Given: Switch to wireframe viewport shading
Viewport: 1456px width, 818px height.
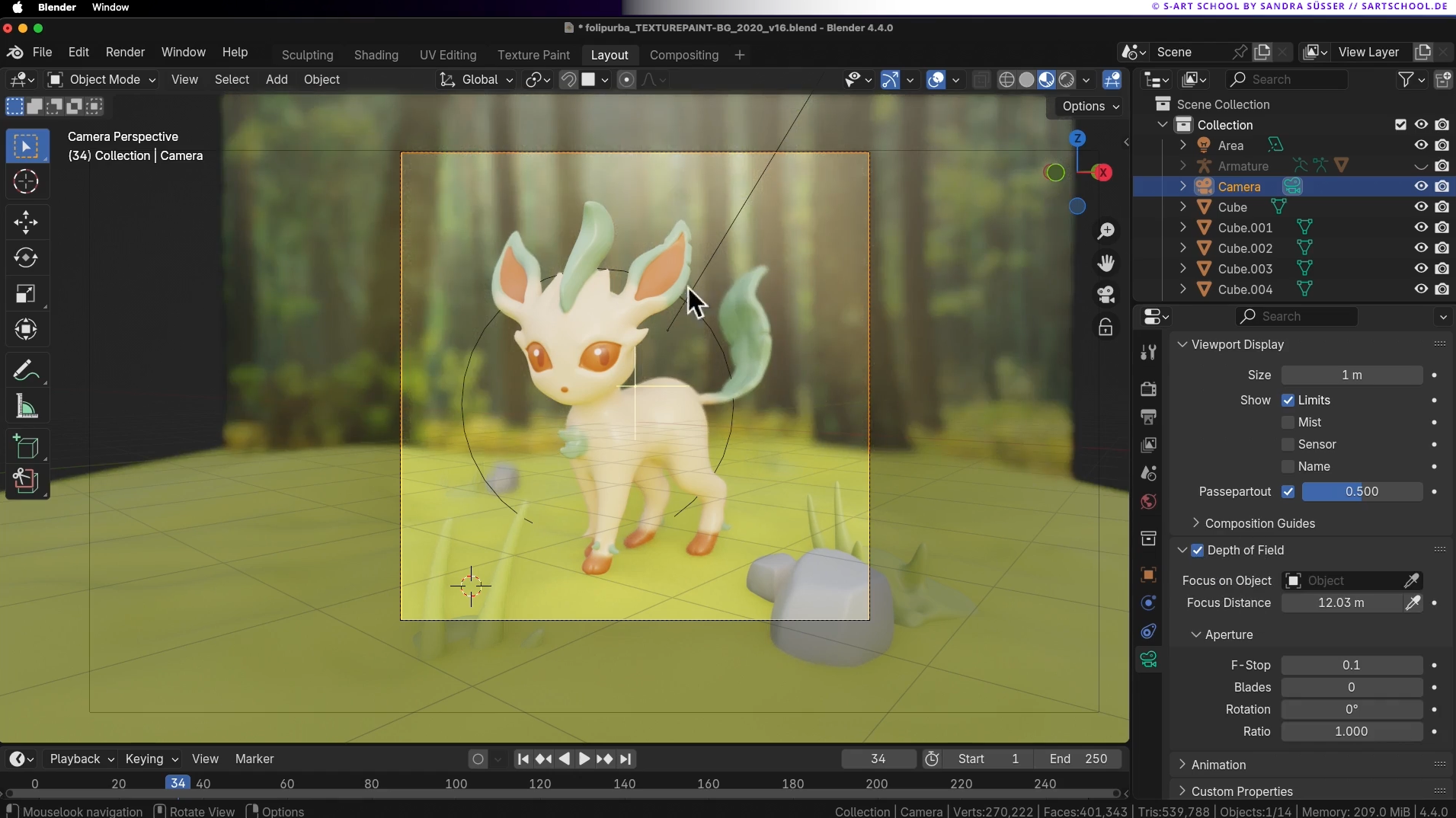Looking at the screenshot, I should coord(1006,79).
